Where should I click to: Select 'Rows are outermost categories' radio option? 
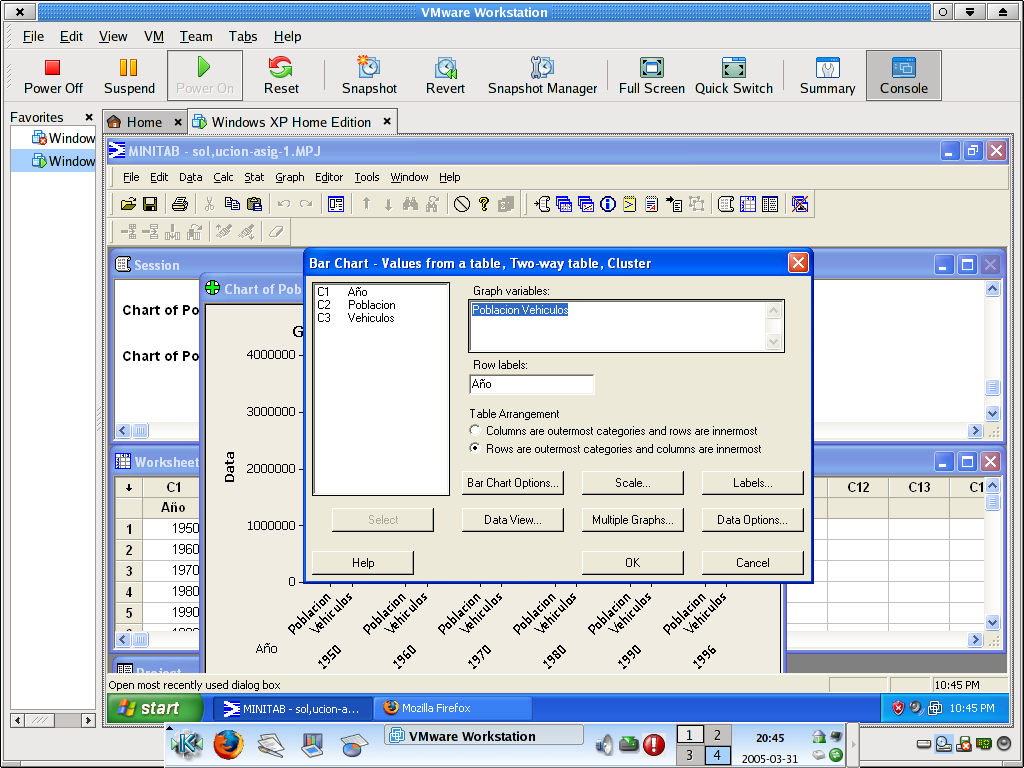click(x=475, y=449)
